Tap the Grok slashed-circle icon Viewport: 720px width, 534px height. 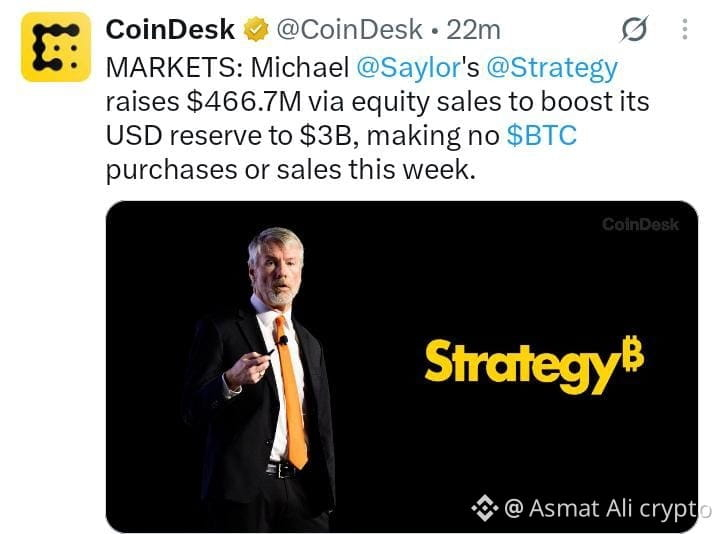click(x=635, y=29)
